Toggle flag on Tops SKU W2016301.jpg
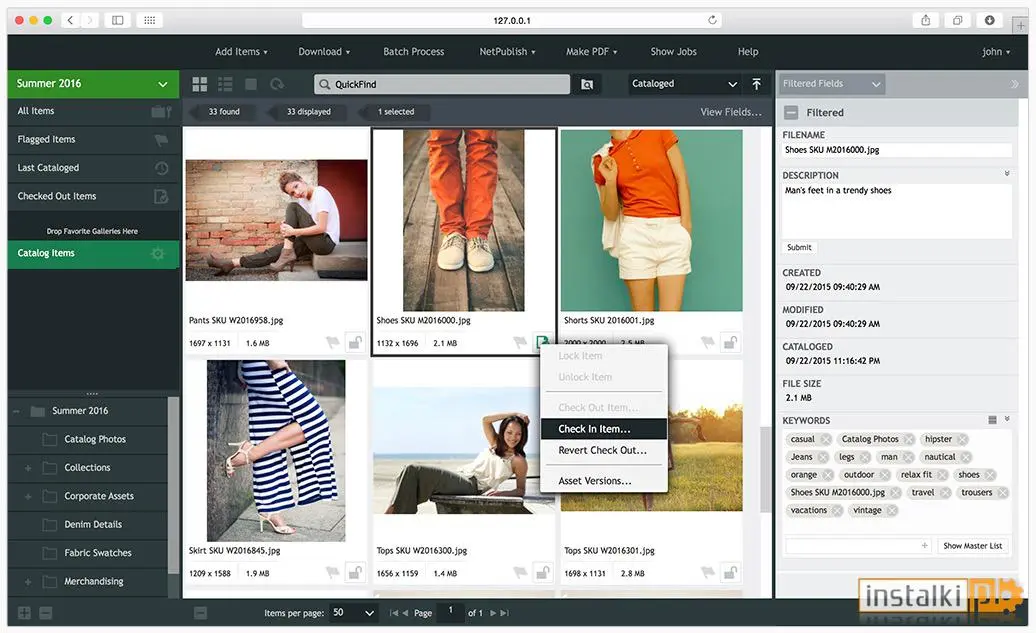This screenshot has width=1036, height=633. coord(708,572)
